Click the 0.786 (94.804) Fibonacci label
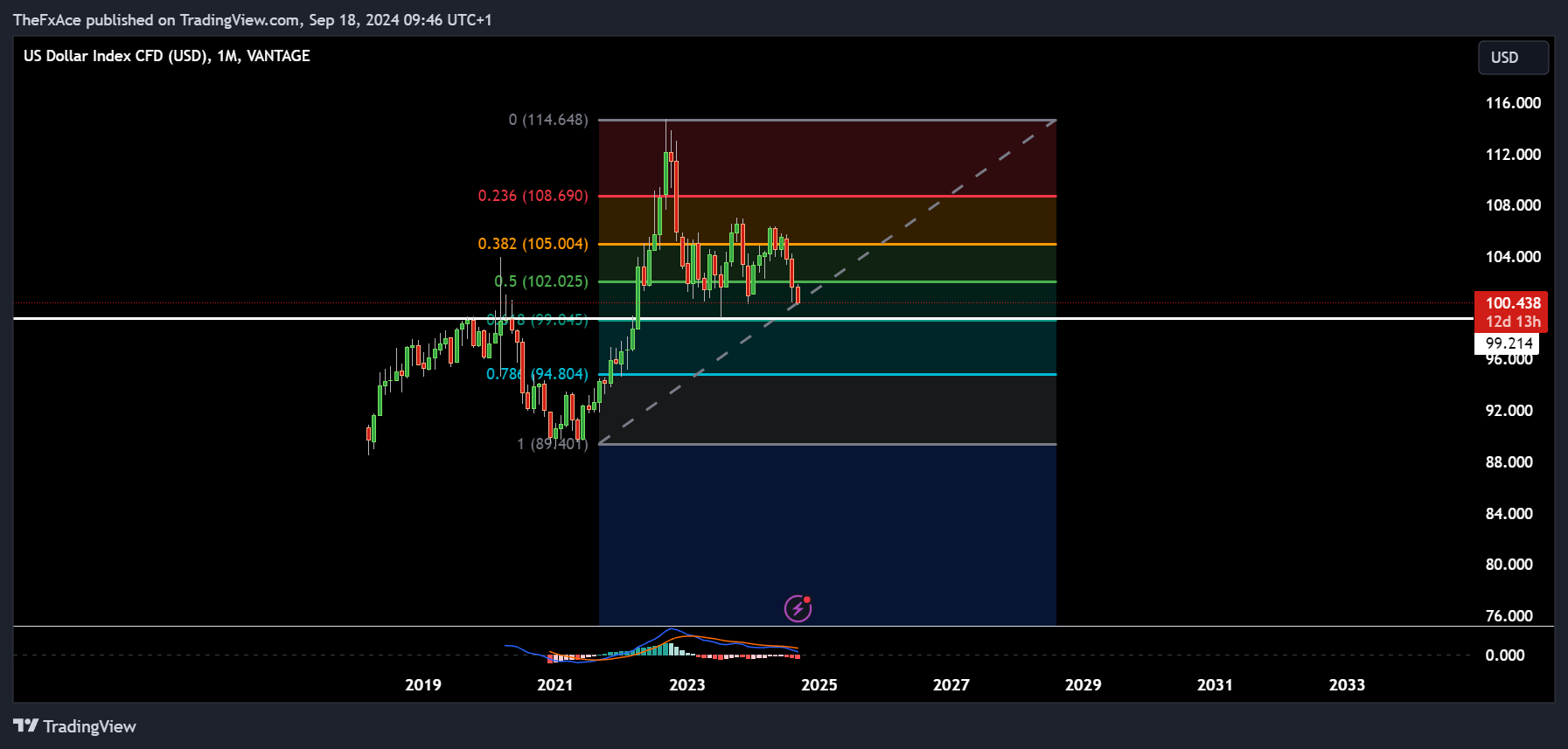Viewport: 1568px width, 749px height. pos(537,374)
